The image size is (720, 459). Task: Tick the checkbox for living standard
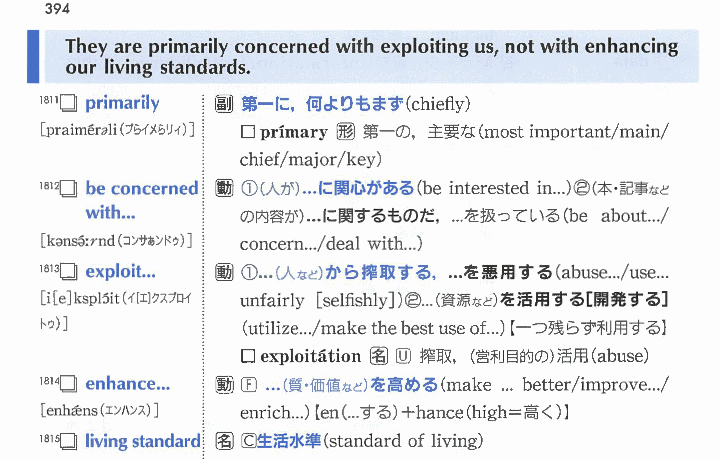pos(68,441)
